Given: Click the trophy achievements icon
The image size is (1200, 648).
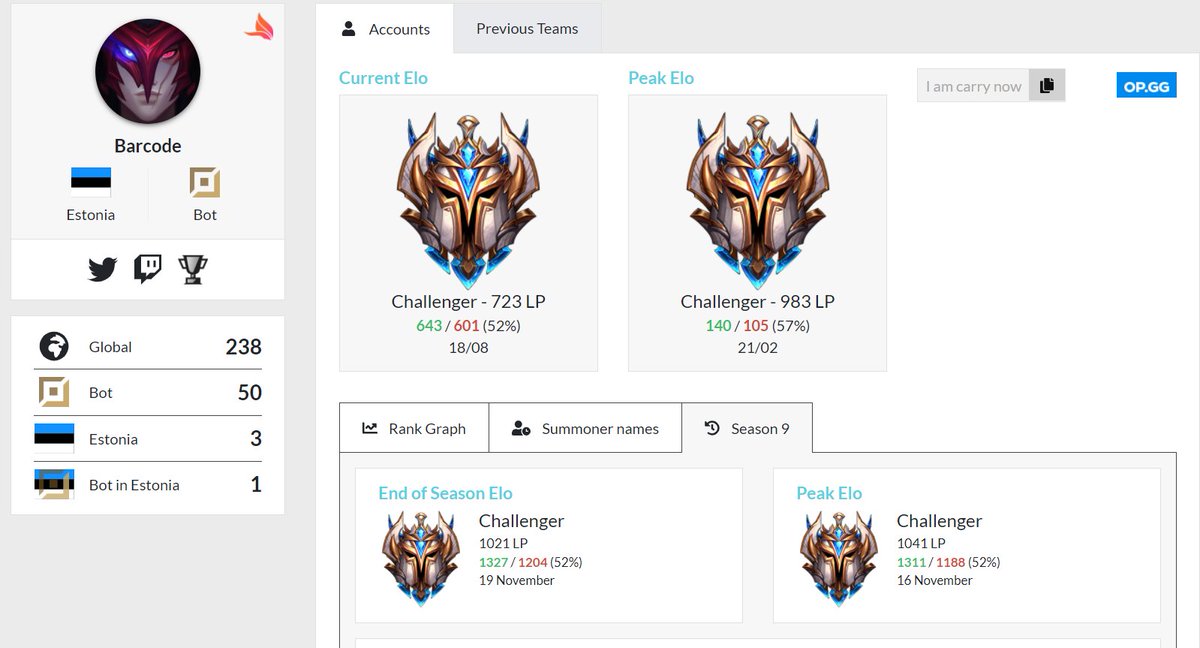Looking at the screenshot, I should click(192, 269).
